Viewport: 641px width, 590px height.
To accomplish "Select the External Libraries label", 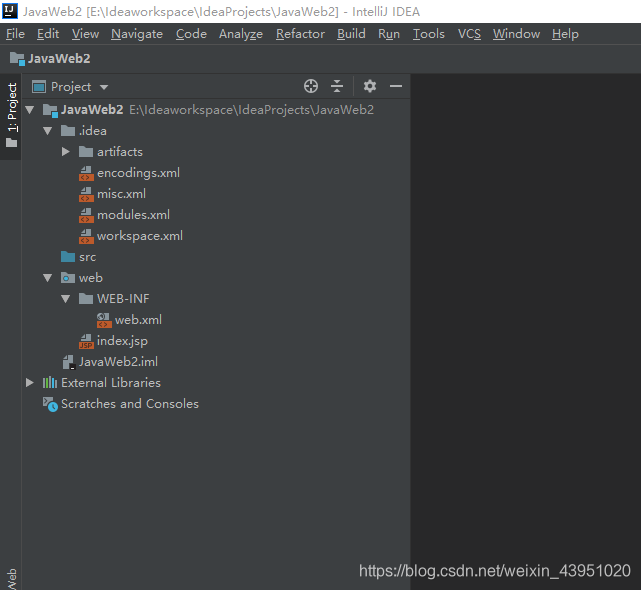I will click(111, 383).
